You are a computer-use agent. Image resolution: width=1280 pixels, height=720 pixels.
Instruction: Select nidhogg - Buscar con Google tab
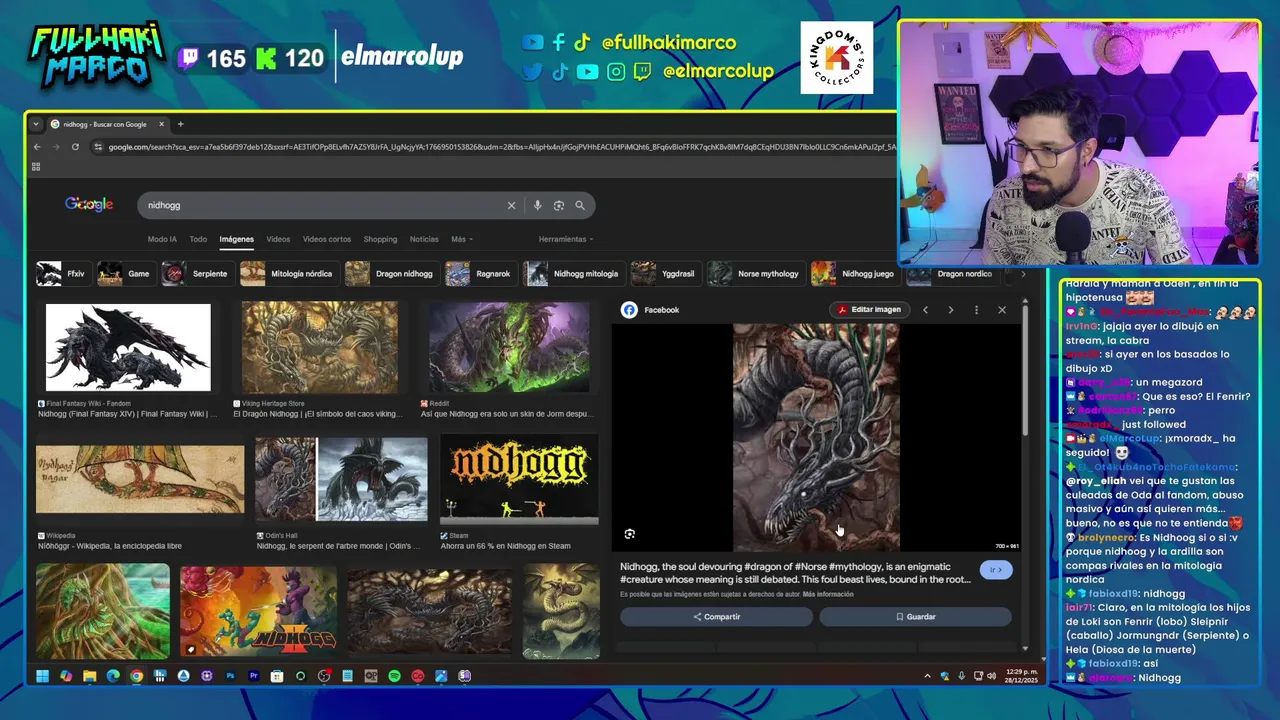[105, 124]
